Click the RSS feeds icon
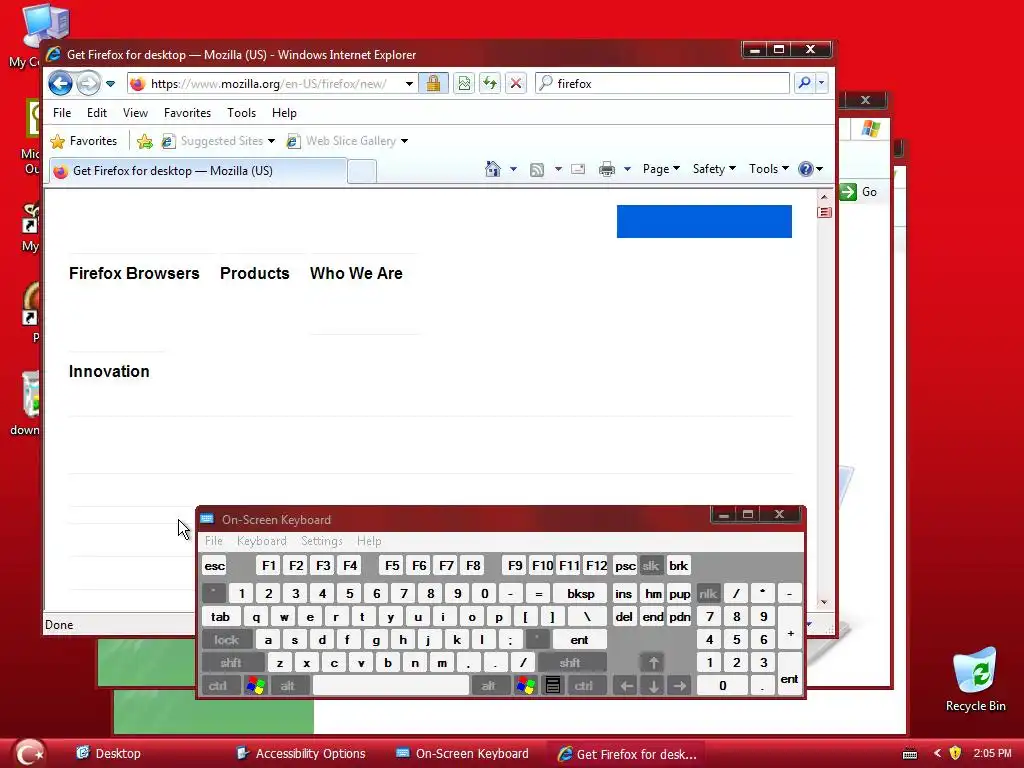This screenshot has width=1024, height=768. 537,170
